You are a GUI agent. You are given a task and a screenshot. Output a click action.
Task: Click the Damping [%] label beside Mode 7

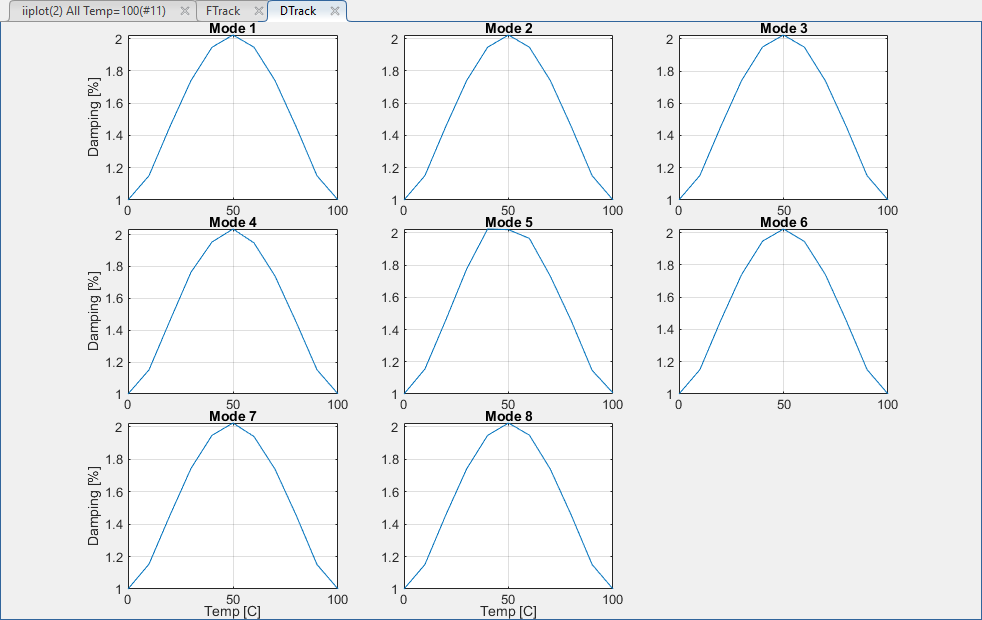94,506
